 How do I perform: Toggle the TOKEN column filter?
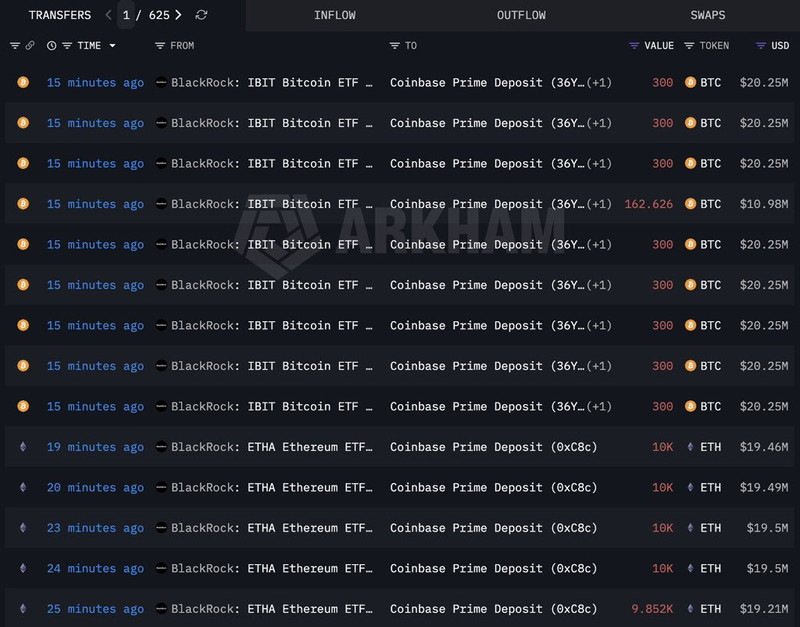tap(689, 46)
